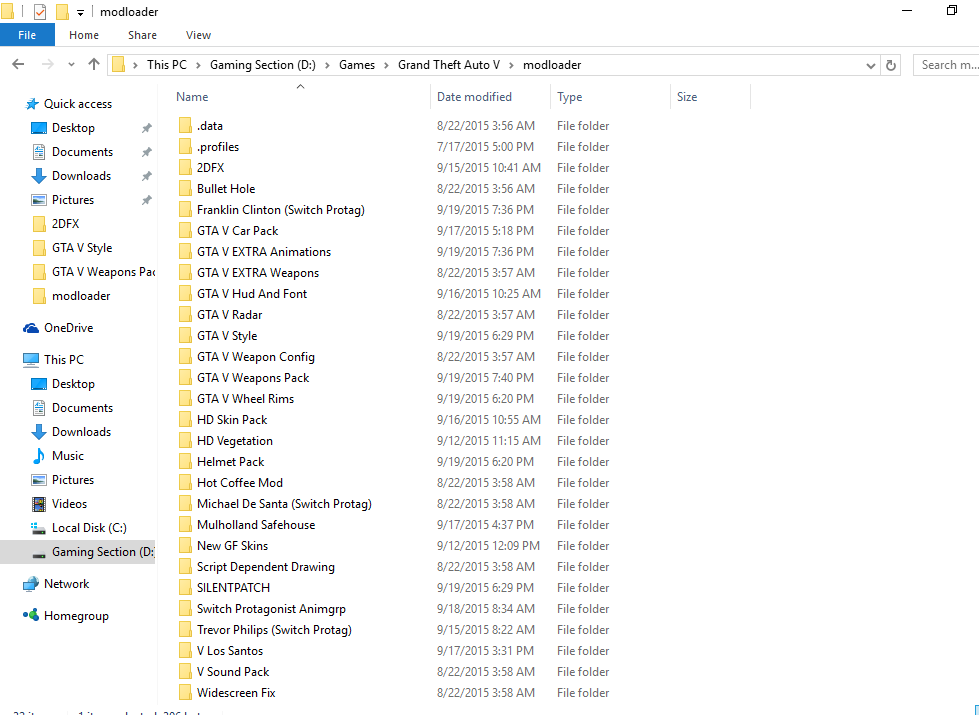Image resolution: width=979 pixels, height=715 pixels.
Task: Select Homegroup in navigation pane
Action: click(x=76, y=616)
